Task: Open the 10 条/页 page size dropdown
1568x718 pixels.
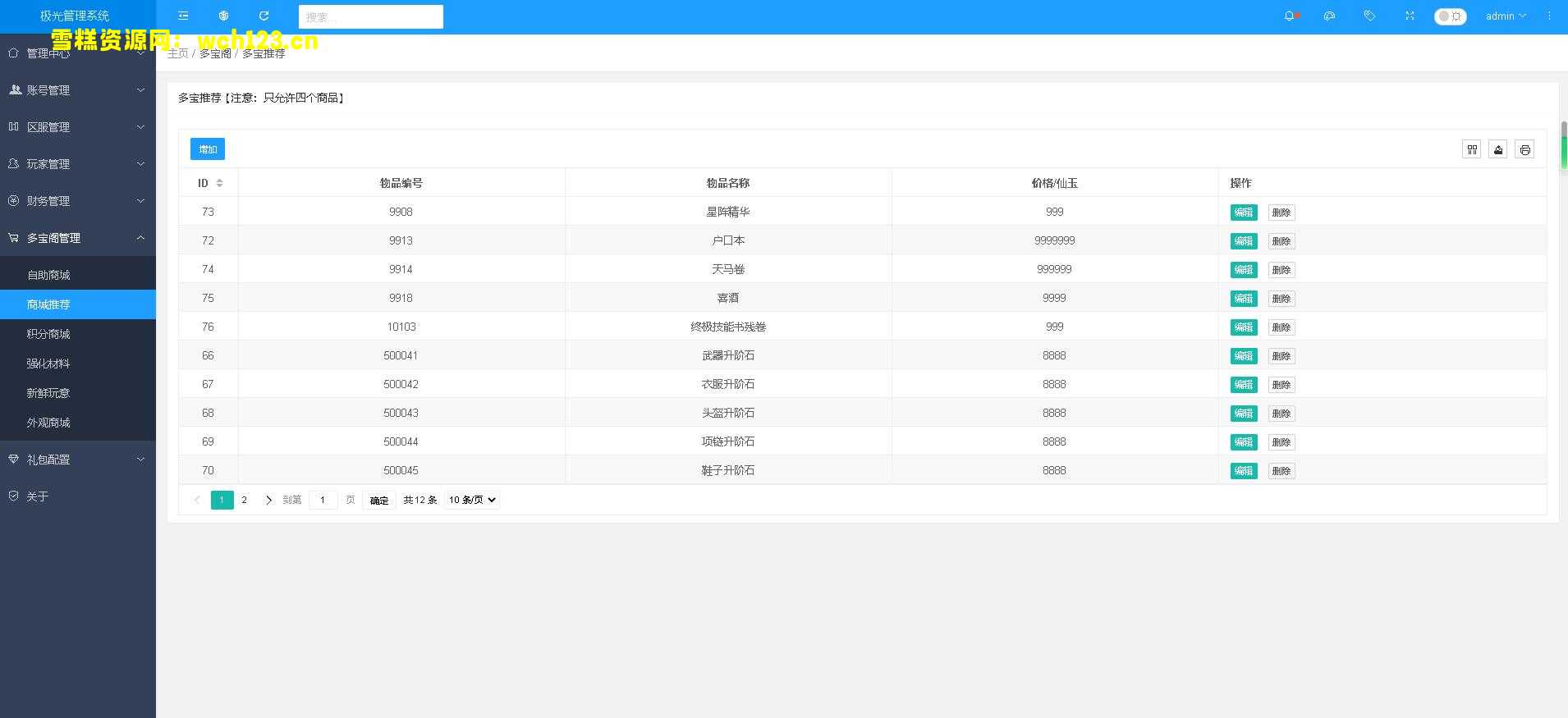Action: click(x=472, y=500)
